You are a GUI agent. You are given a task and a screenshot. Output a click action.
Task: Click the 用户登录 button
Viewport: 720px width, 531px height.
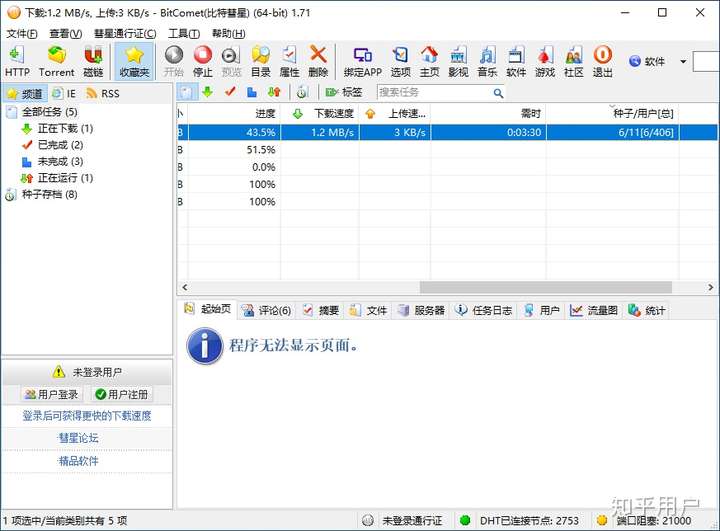click(51, 394)
